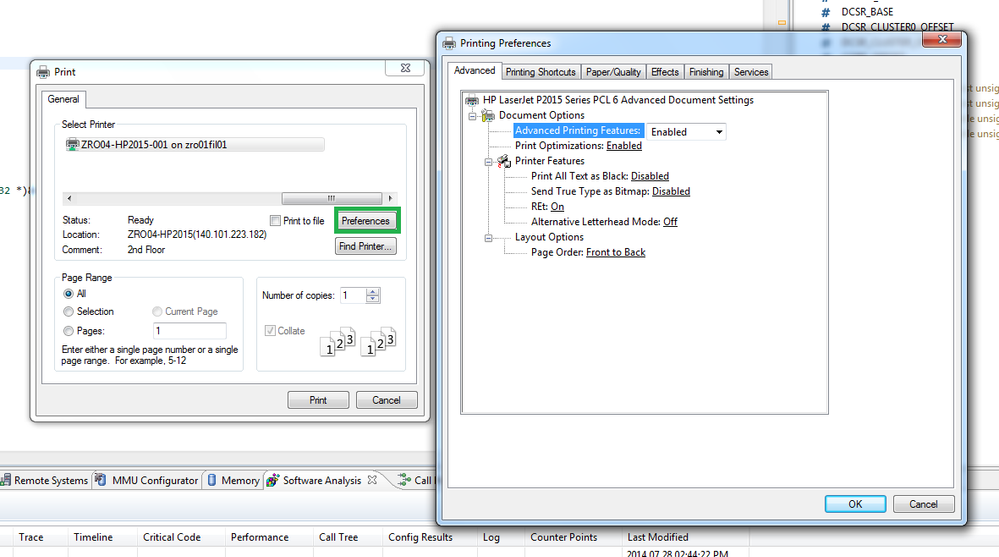Screen dimensions: 999x557
Task: Click the printer list horizontal scrollbar thumb
Action: pyautogui.click(x=331, y=198)
